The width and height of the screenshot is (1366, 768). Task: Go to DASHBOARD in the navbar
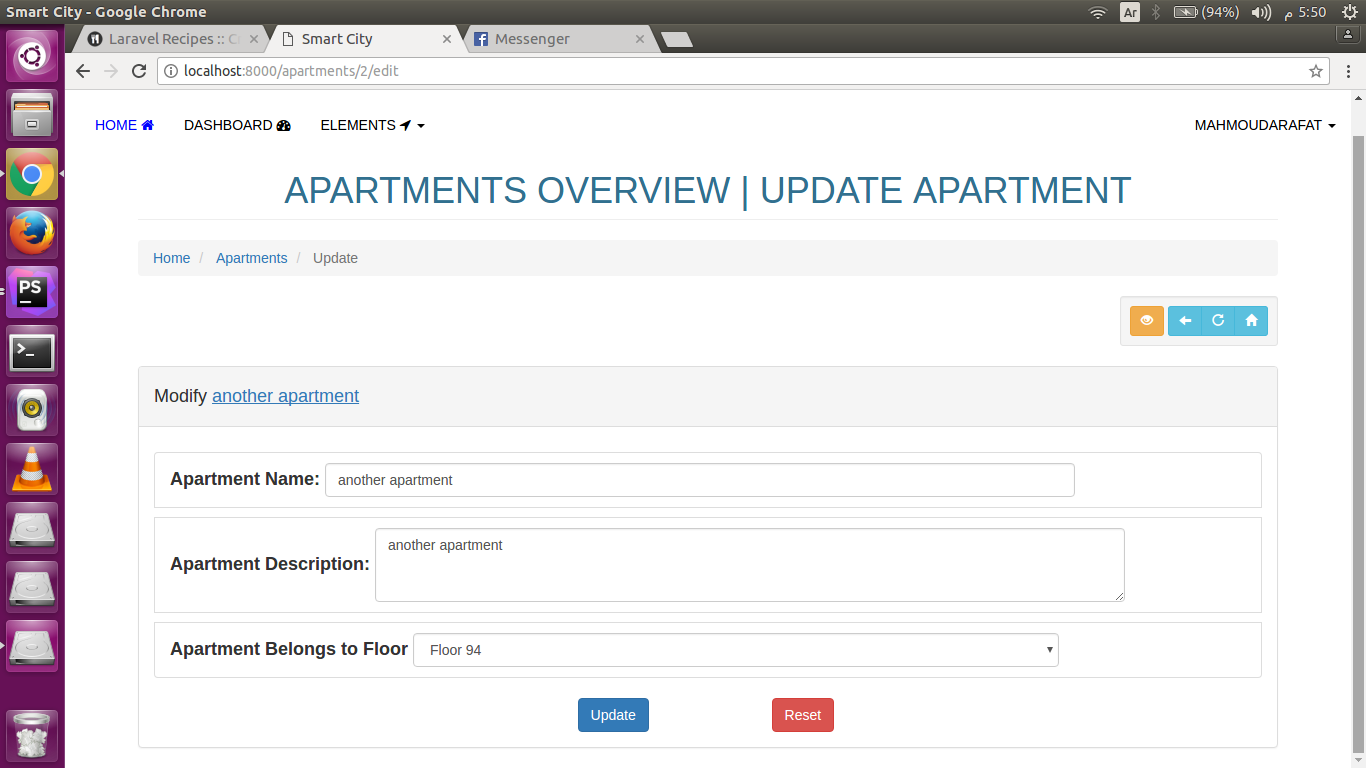point(237,125)
